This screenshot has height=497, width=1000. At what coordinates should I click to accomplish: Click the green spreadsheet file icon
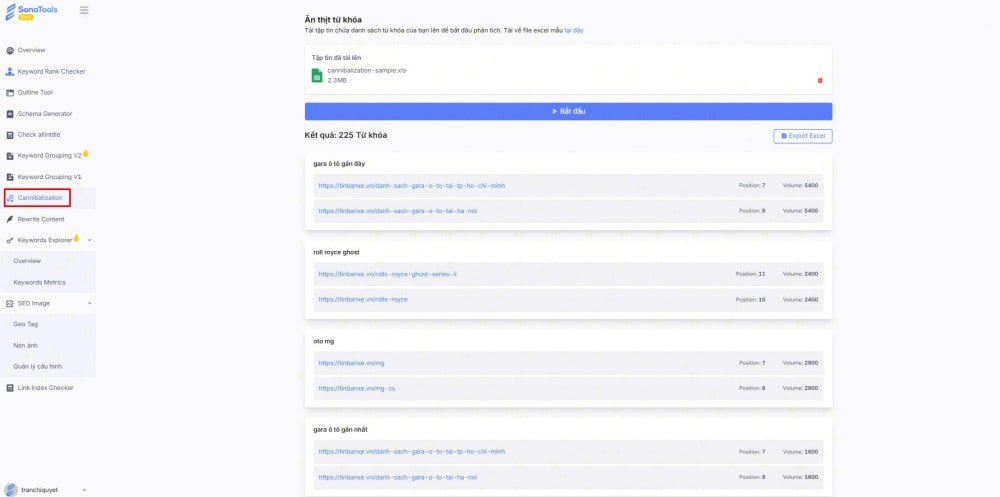pyautogui.click(x=317, y=75)
